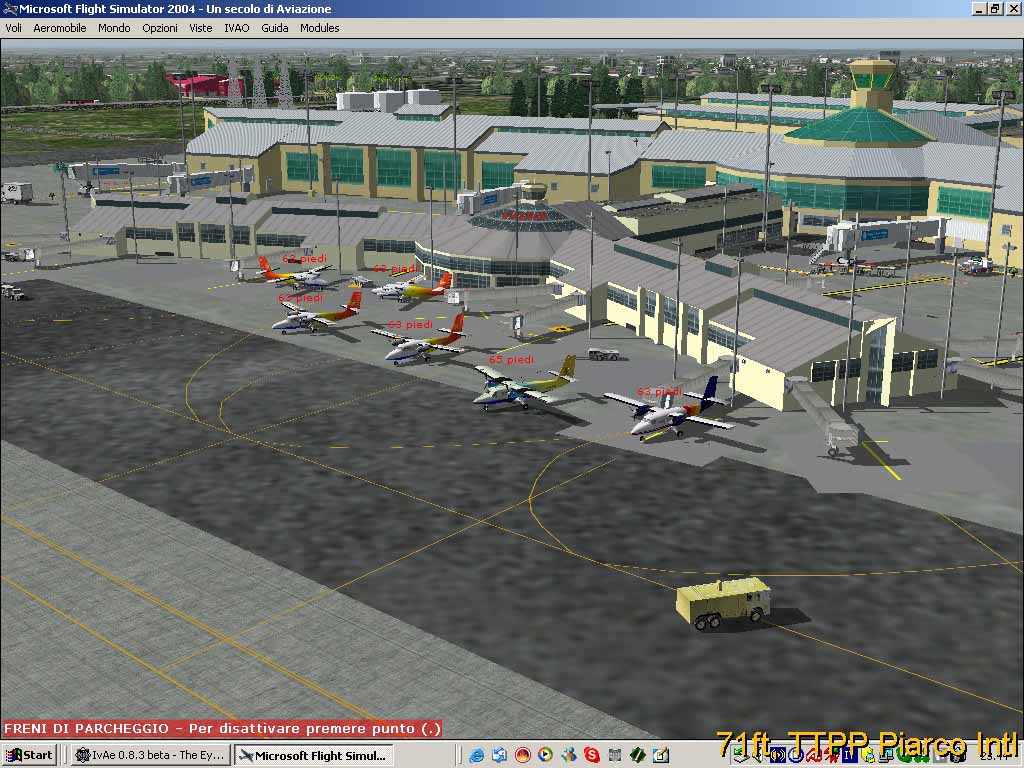This screenshot has height=768, width=1024.
Task: Open the Mondo menu
Action: pos(114,28)
